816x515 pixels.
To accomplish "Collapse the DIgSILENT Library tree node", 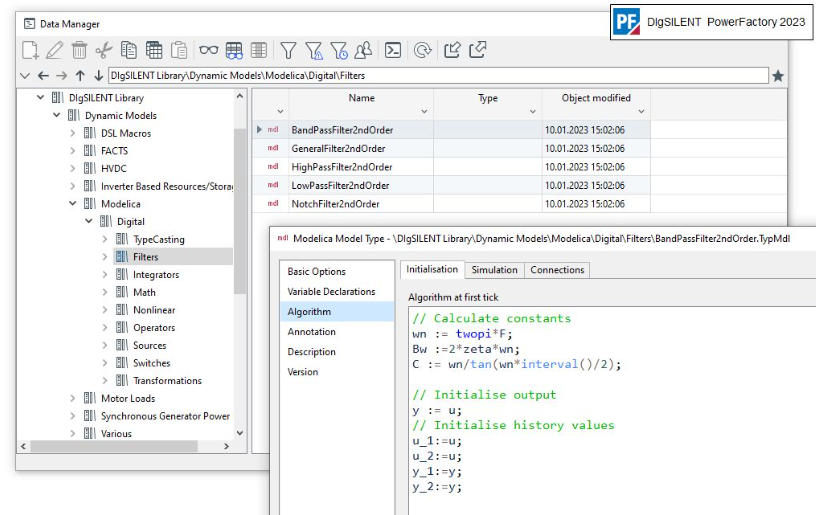I will (40, 97).
